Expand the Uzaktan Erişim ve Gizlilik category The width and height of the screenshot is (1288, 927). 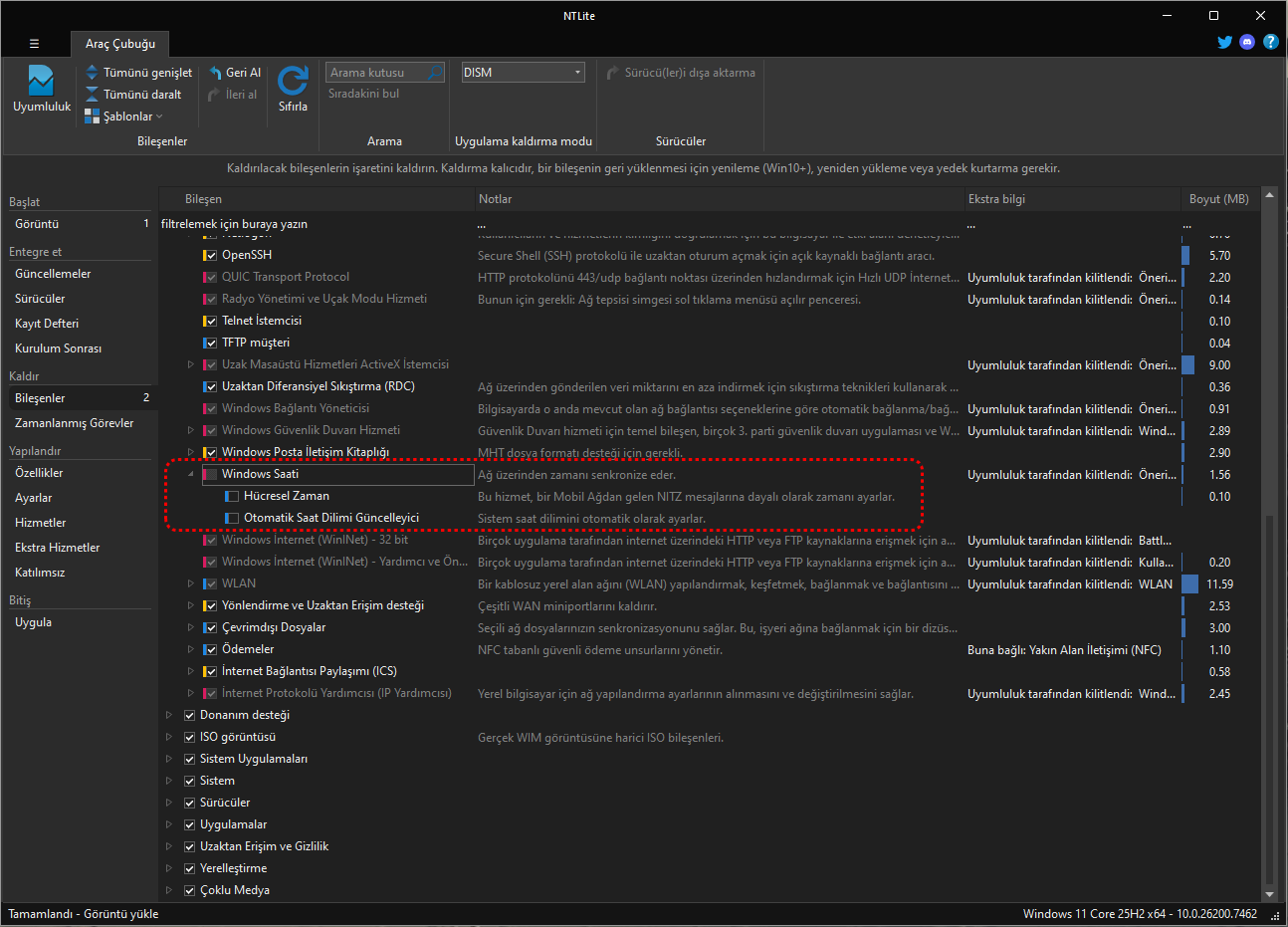pos(169,847)
